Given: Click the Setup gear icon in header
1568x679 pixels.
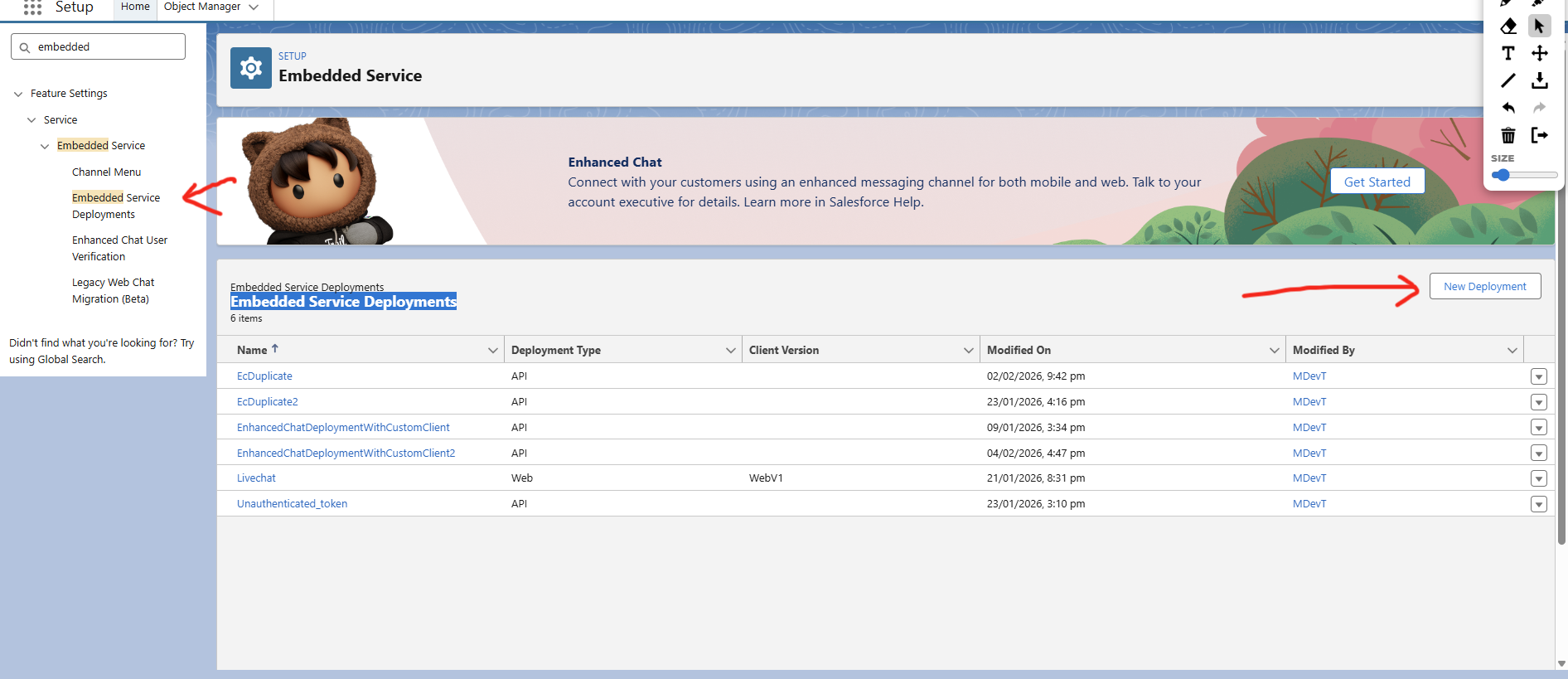Looking at the screenshot, I should click(251, 68).
